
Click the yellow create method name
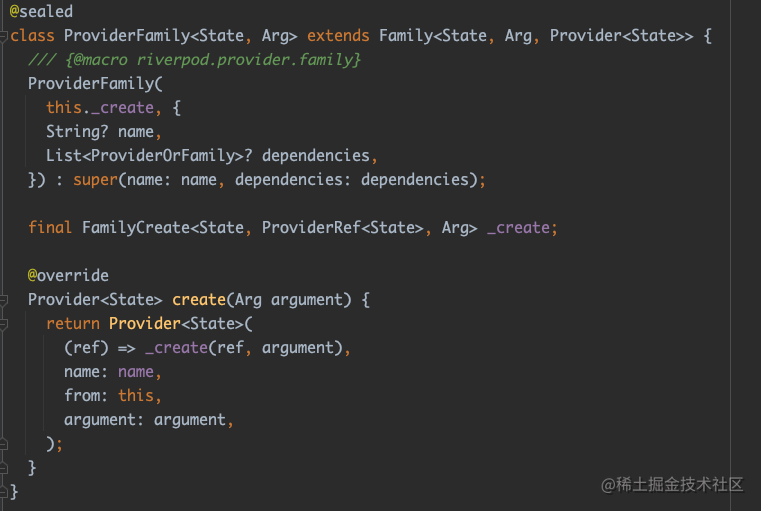199,300
